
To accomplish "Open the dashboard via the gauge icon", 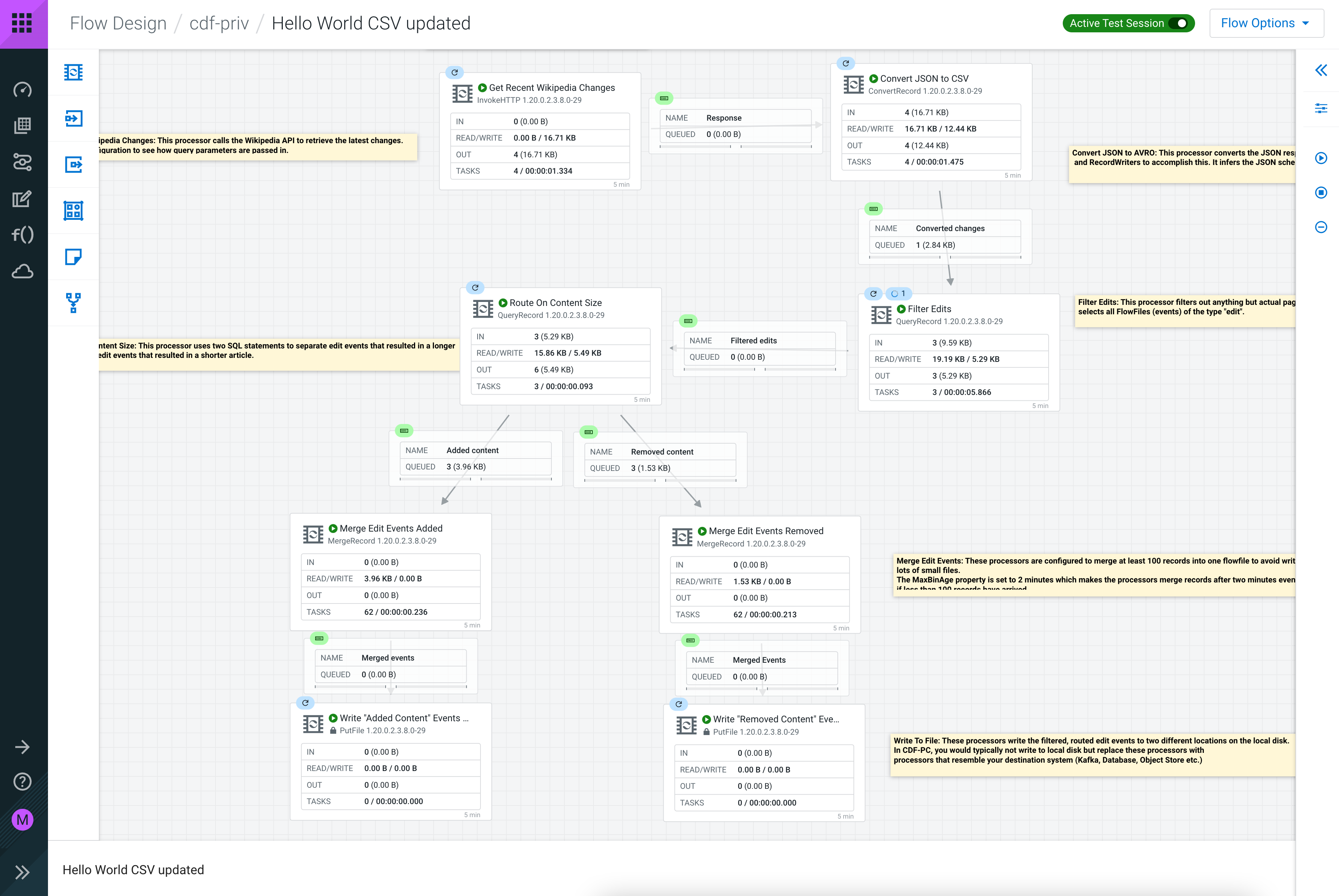I will 23,90.
